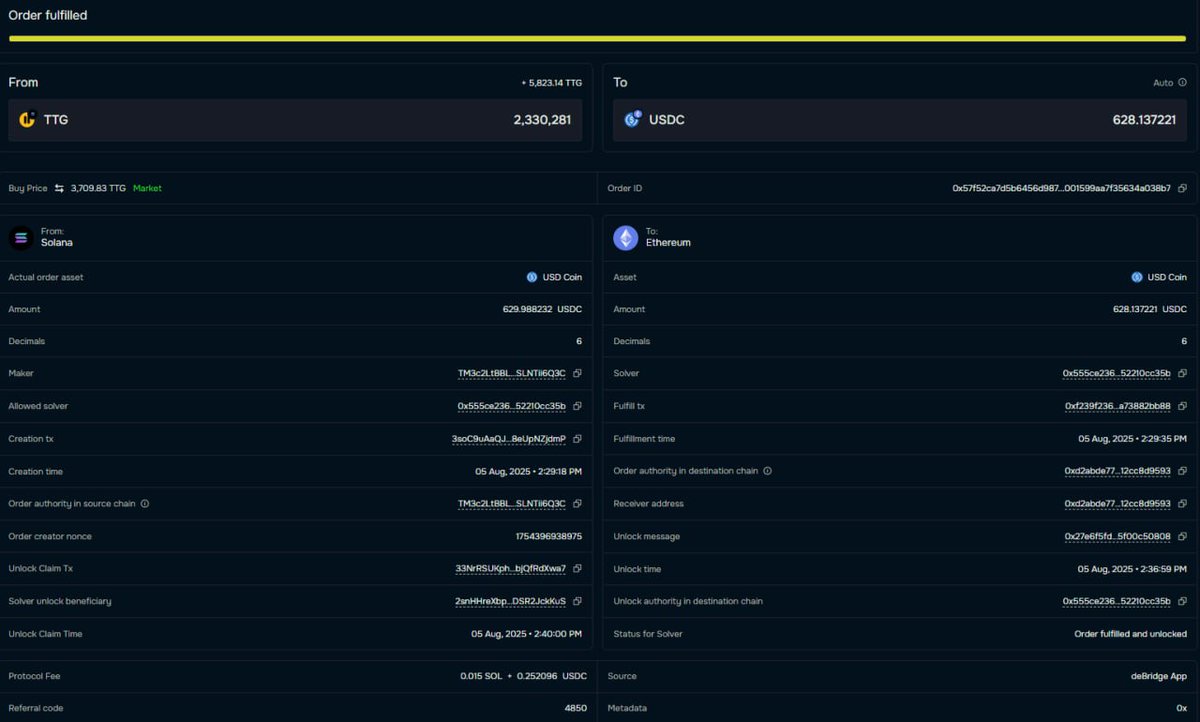Select the Market label next to Buy Price
This screenshot has height=722, width=1200.
(147, 188)
